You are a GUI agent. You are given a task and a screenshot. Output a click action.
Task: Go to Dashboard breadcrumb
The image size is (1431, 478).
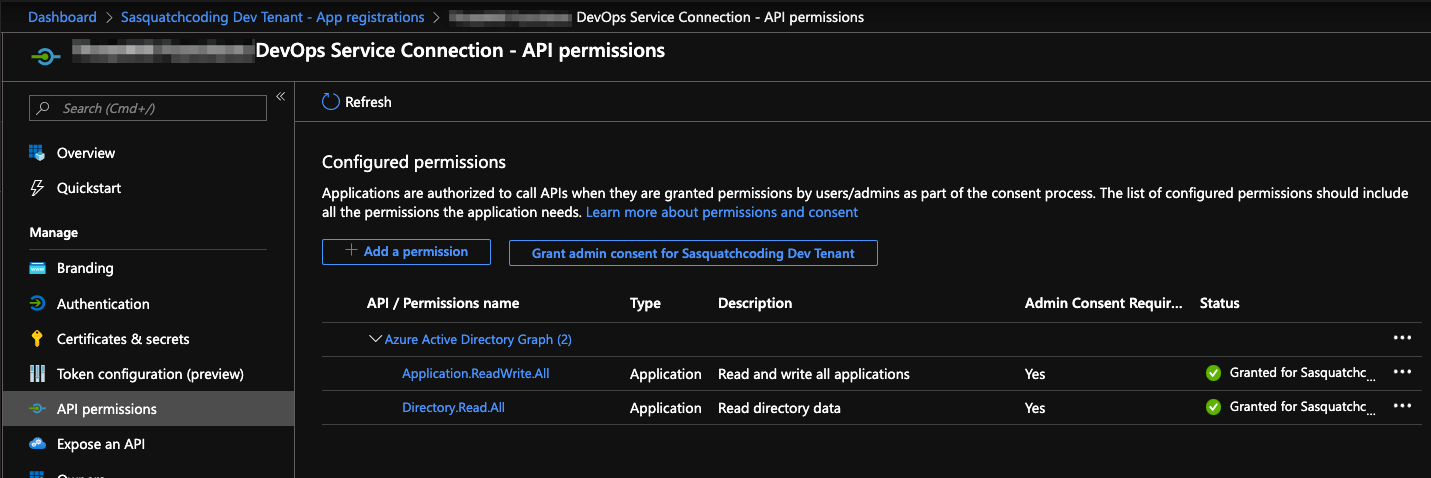(x=62, y=17)
